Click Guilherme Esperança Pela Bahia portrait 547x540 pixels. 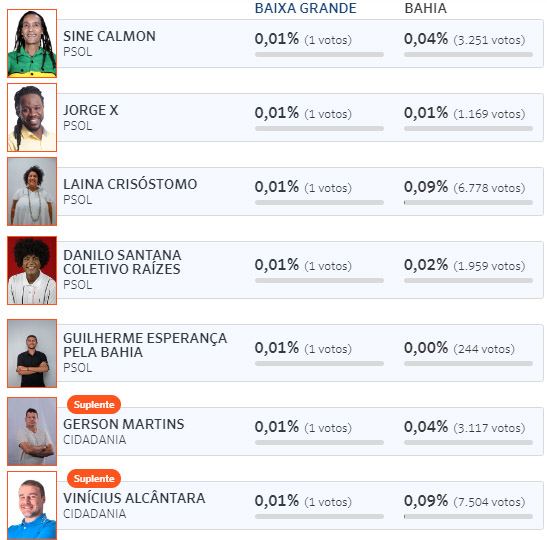click(x=32, y=353)
